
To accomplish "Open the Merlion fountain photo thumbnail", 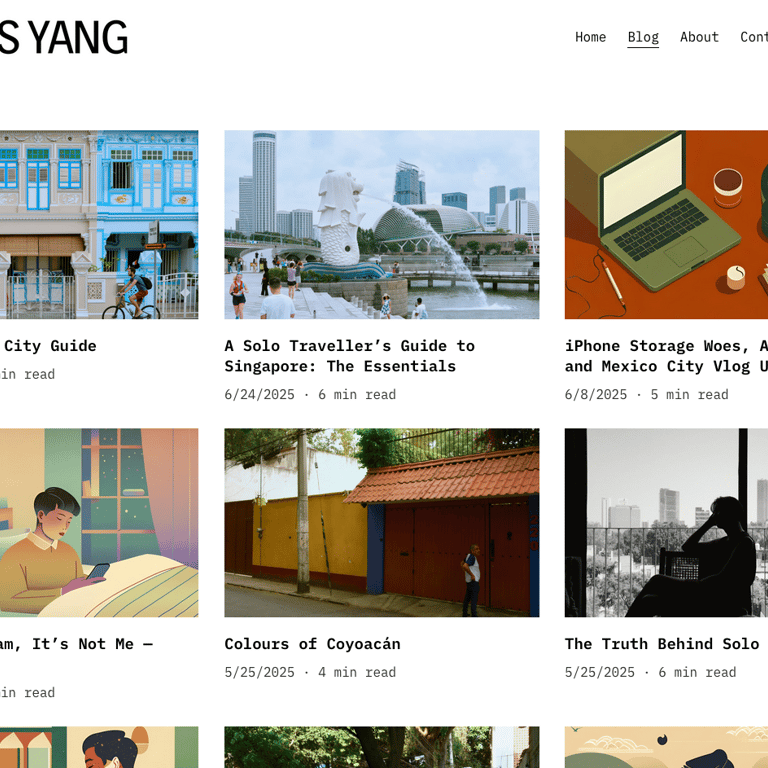I will 382,224.
